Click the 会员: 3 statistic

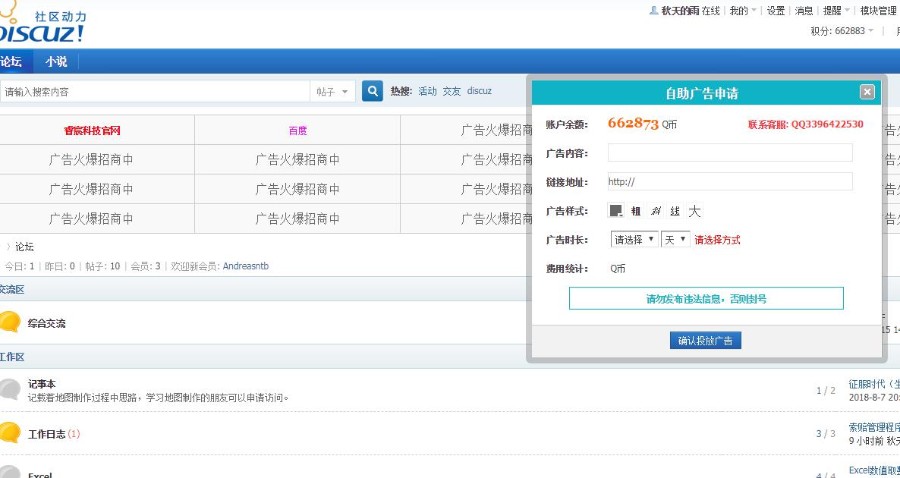point(146,266)
